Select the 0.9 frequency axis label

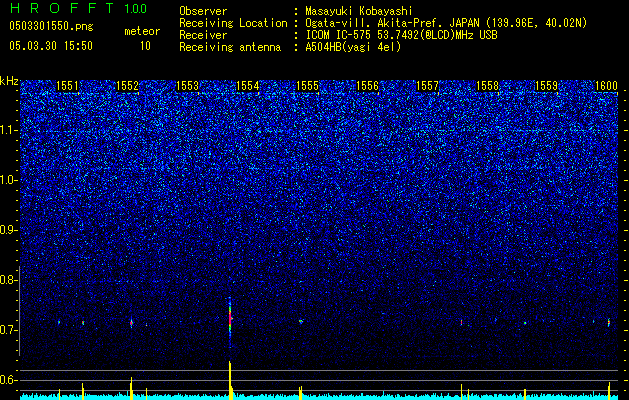(x=8, y=230)
